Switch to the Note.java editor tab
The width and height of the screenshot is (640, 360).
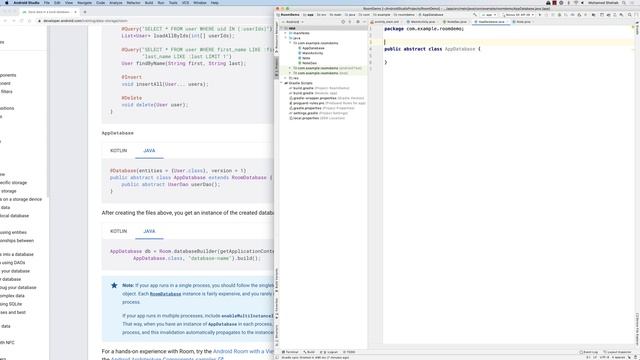[523, 22]
